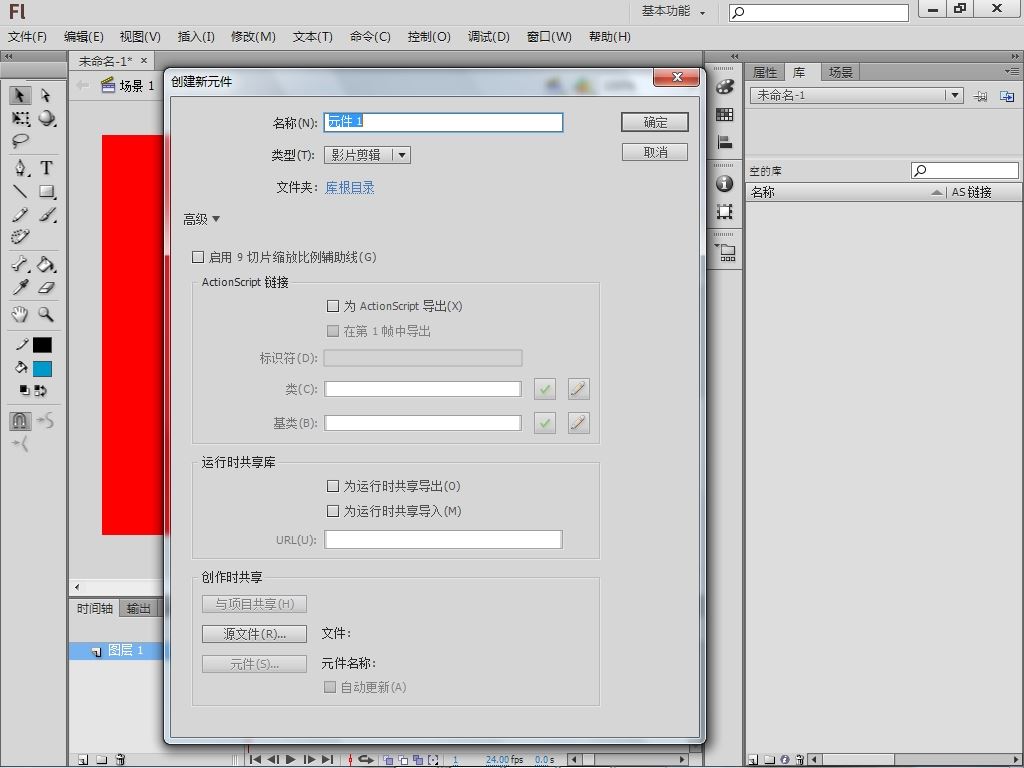Select the Bone tool

pyautogui.click(x=20, y=264)
